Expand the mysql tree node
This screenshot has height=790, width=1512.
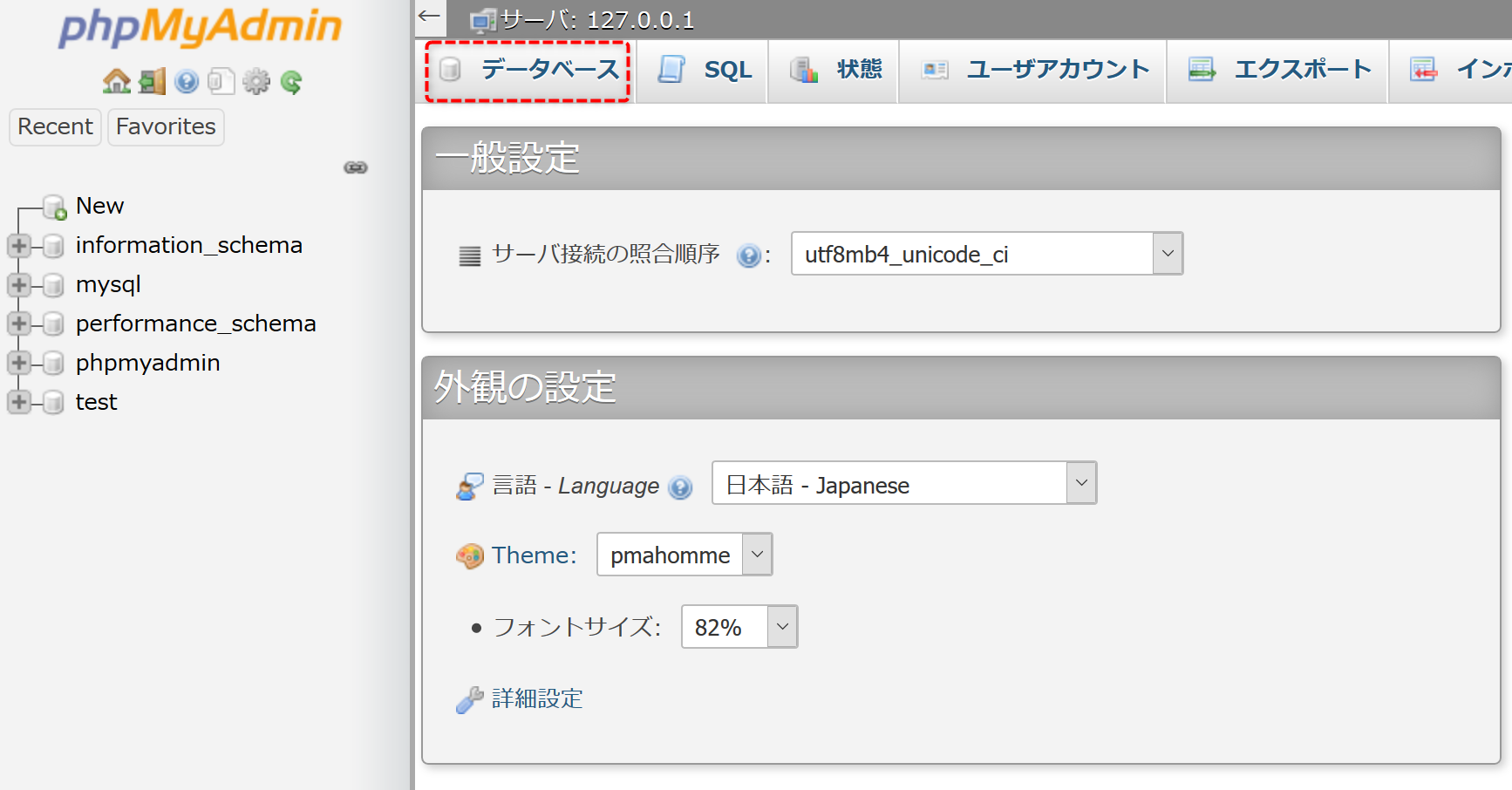[x=18, y=285]
